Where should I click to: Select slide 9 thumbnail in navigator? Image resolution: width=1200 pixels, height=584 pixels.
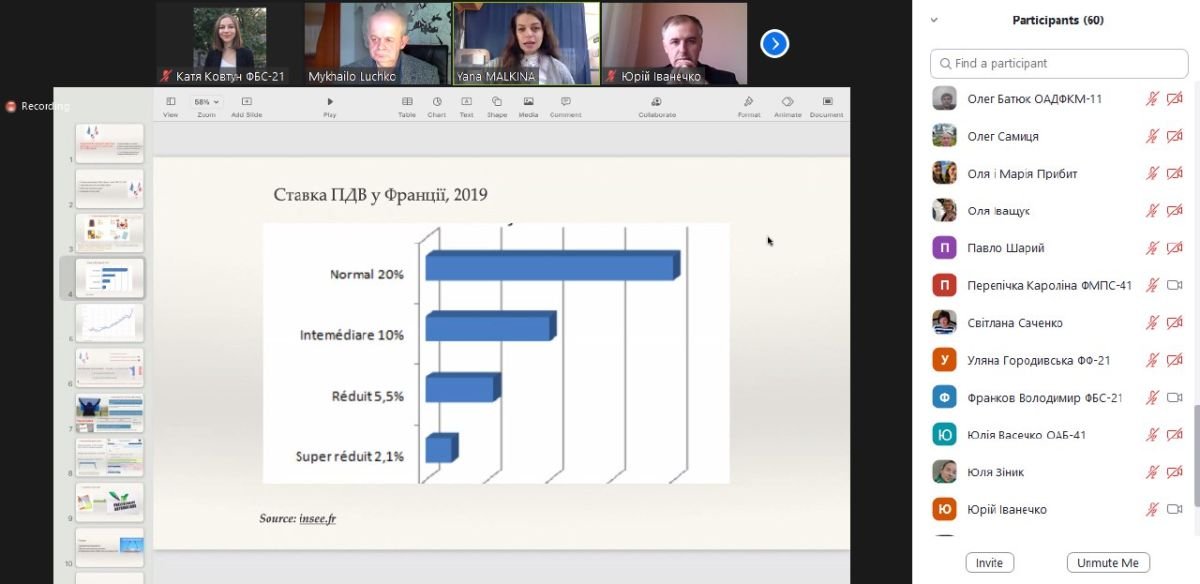110,502
